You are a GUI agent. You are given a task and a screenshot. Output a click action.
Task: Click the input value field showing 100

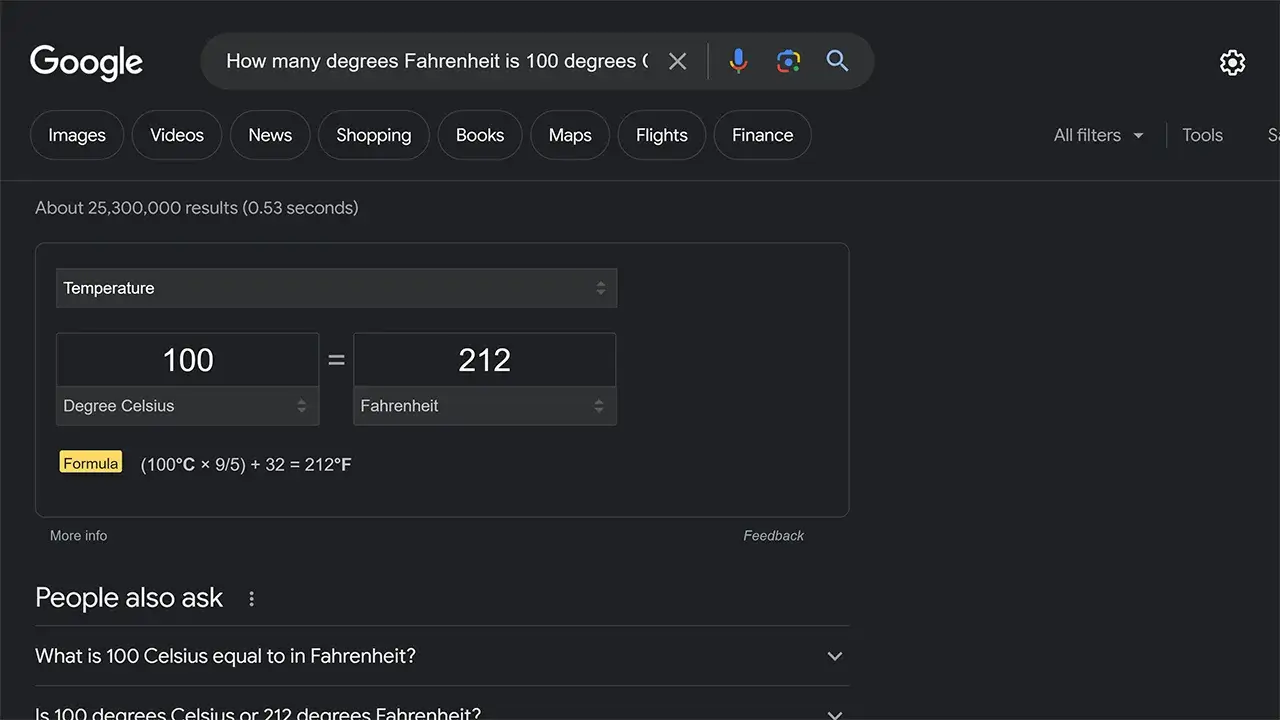pyautogui.click(x=188, y=360)
